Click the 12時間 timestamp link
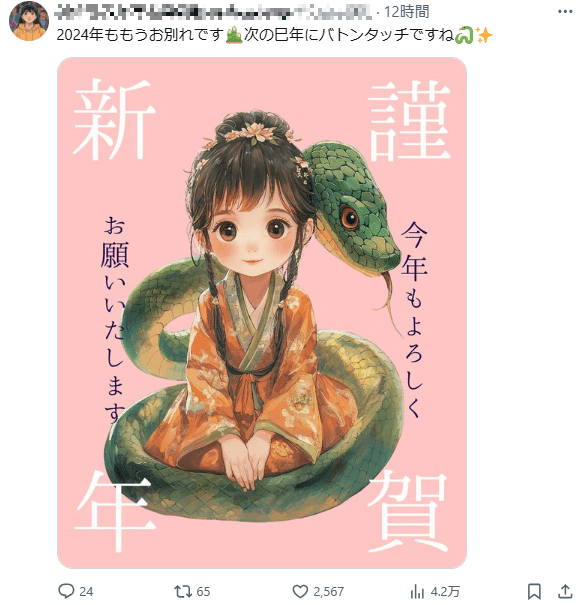The image size is (584, 605). 407,12
